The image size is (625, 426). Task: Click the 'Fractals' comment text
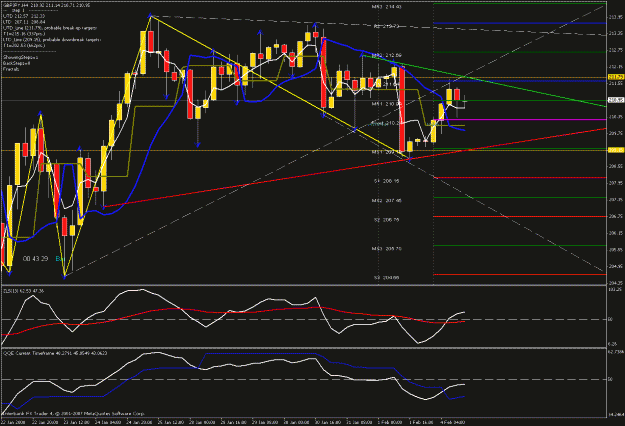pyautogui.click(x=11, y=69)
